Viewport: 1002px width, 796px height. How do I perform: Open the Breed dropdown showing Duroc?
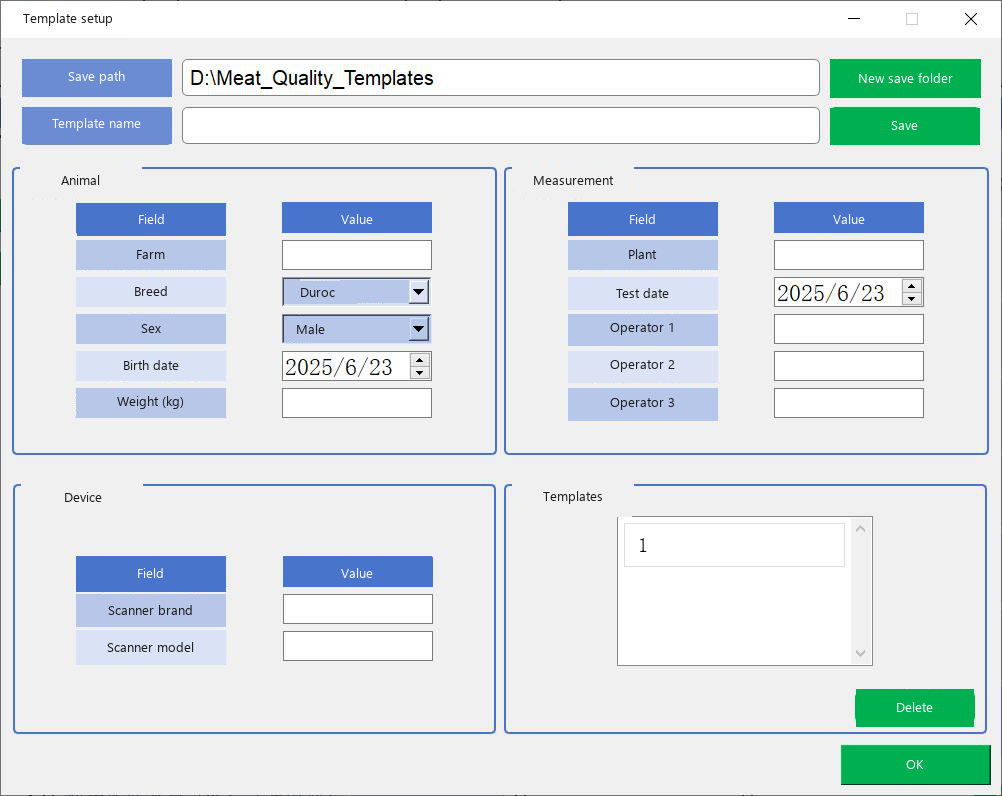click(x=356, y=292)
